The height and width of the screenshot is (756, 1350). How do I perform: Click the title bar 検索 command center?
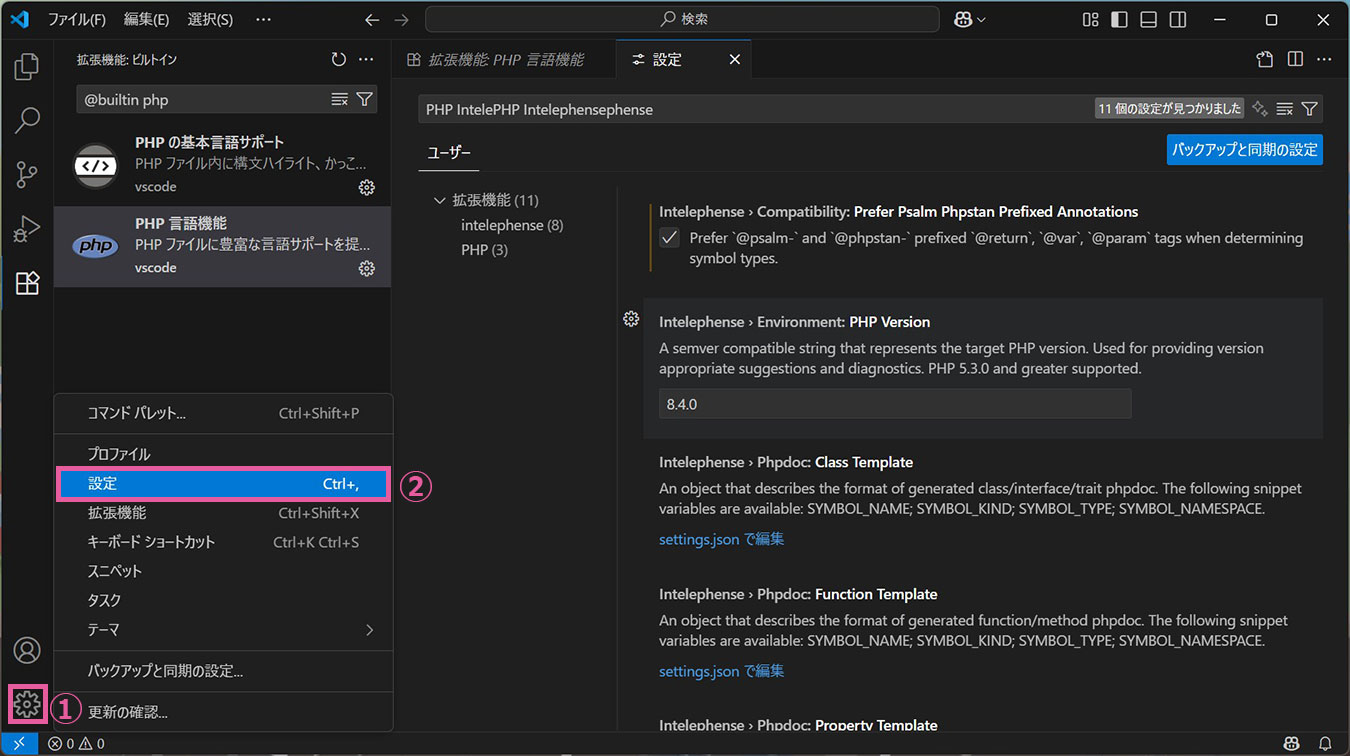682,20
